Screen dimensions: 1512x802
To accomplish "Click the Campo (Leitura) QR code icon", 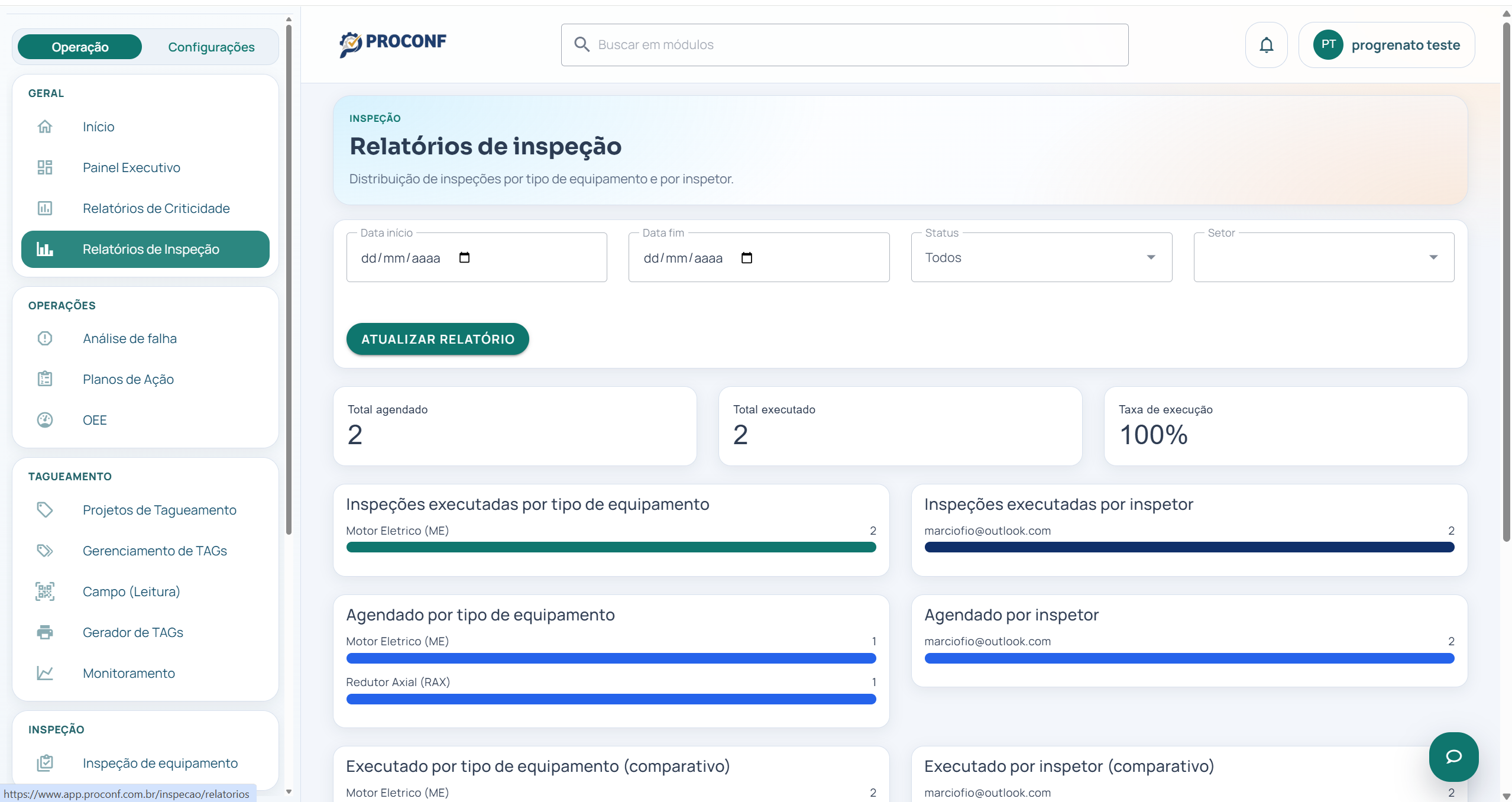I will tap(45, 591).
